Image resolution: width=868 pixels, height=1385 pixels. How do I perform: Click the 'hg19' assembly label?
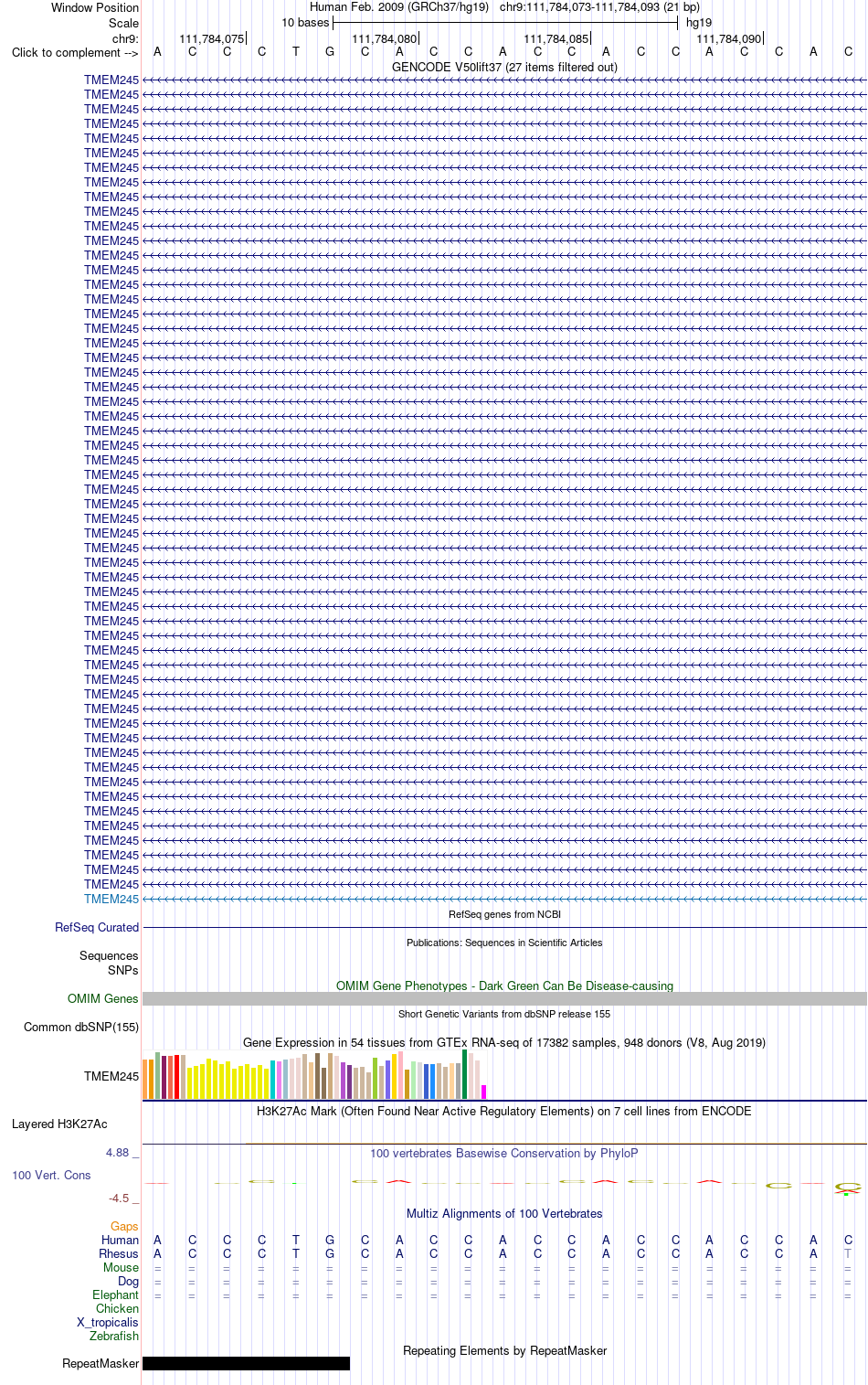699,22
